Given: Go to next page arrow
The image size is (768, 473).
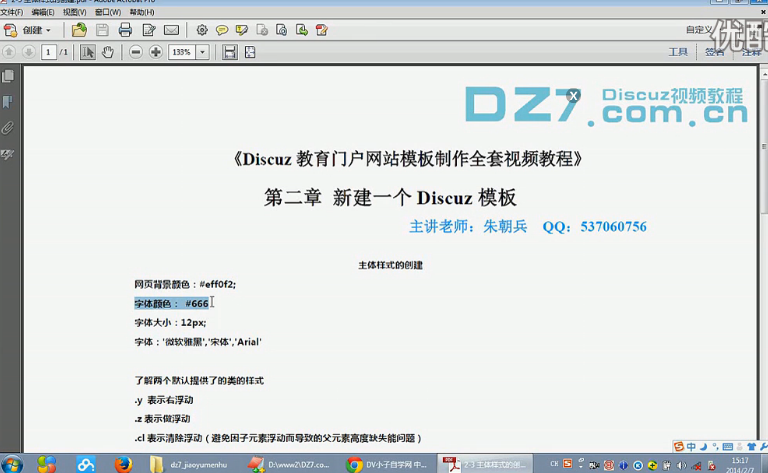Looking at the screenshot, I should pyautogui.click(x=28, y=52).
